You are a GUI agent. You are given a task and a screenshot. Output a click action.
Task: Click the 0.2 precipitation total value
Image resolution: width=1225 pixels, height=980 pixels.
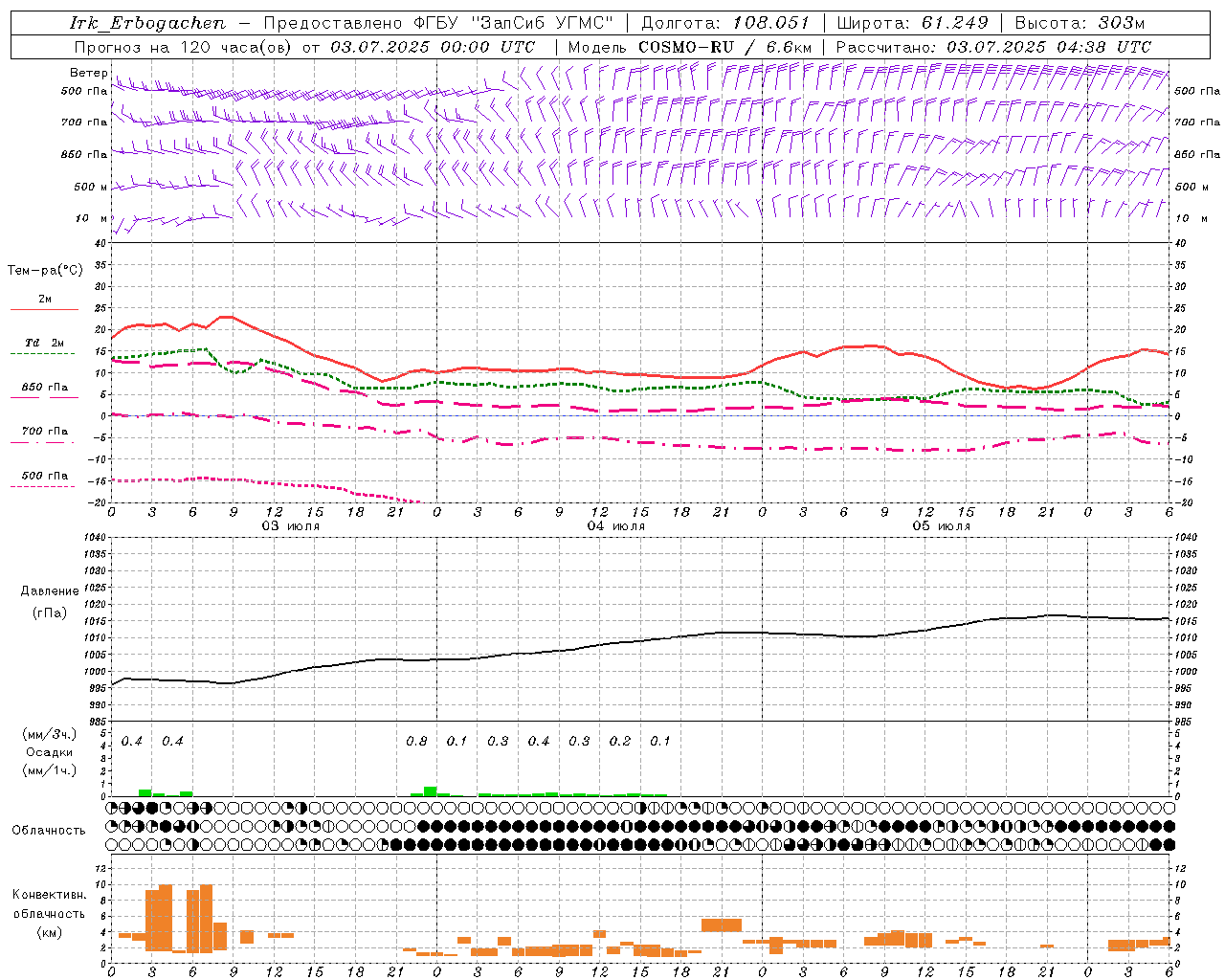point(620,742)
